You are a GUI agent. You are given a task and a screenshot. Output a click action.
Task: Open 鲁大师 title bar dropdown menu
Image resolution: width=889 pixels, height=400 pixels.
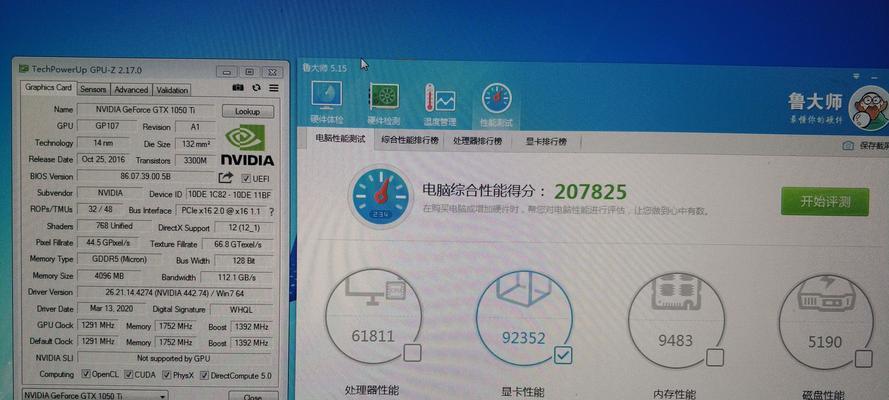point(856,75)
